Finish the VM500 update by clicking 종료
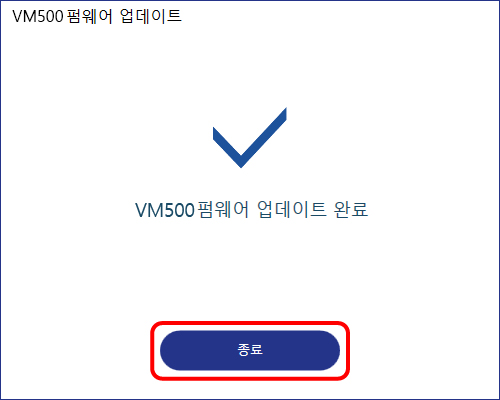500x400 pixels. (x=250, y=350)
